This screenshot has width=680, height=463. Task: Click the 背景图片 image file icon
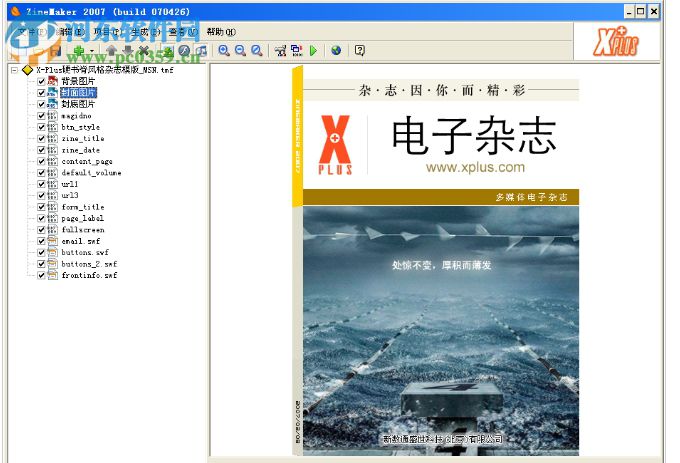pos(52,81)
